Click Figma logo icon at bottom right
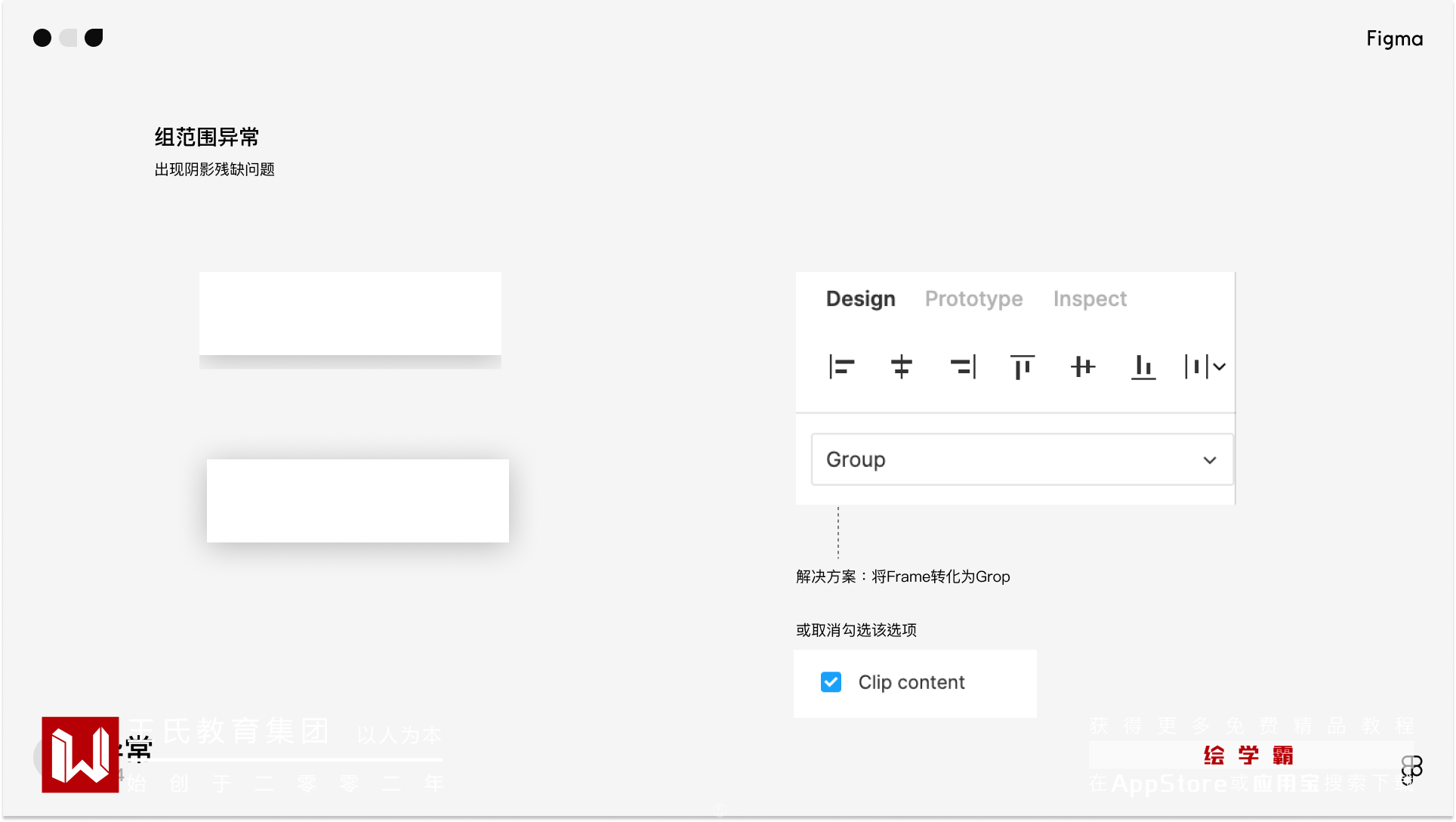Image resolution: width=1456 pixels, height=822 pixels. tap(1411, 769)
